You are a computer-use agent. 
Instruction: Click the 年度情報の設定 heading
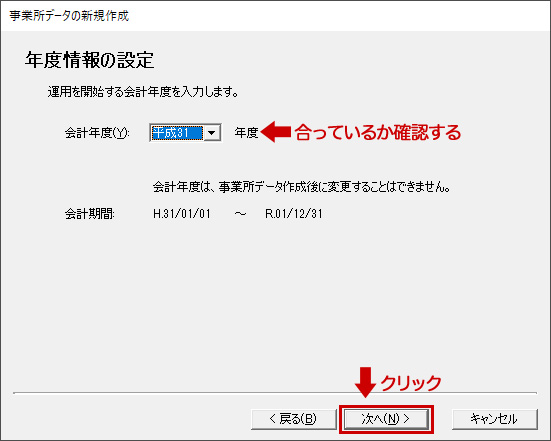tap(90, 60)
